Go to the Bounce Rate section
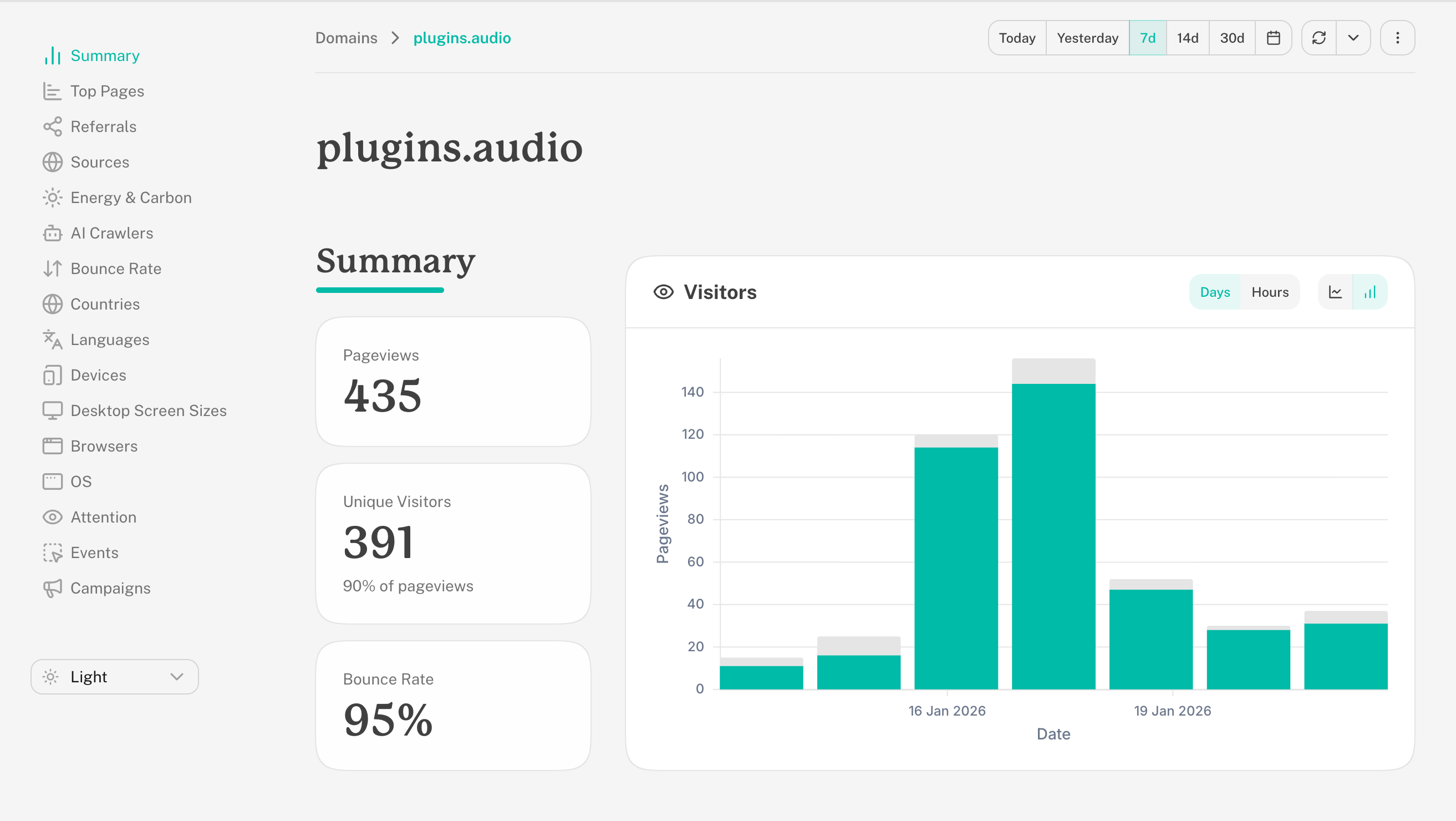The image size is (1456, 821). 115,268
